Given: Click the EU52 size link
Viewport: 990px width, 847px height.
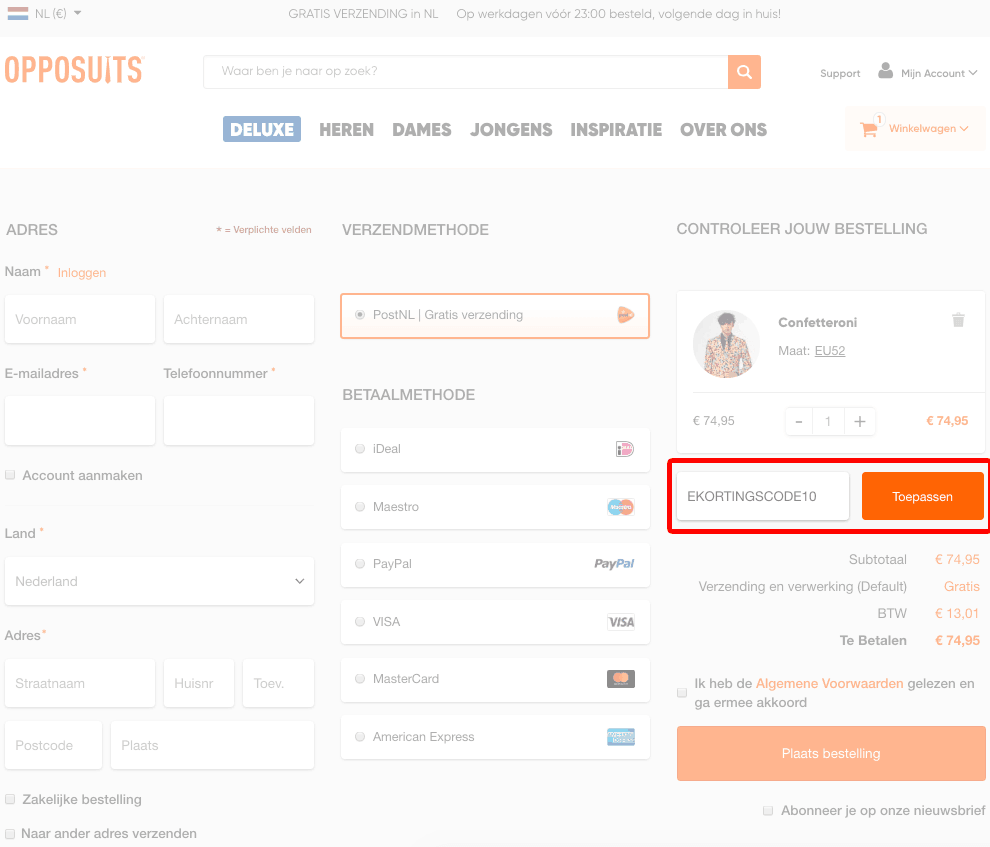Looking at the screenshot, I should [x=830, y=351].
